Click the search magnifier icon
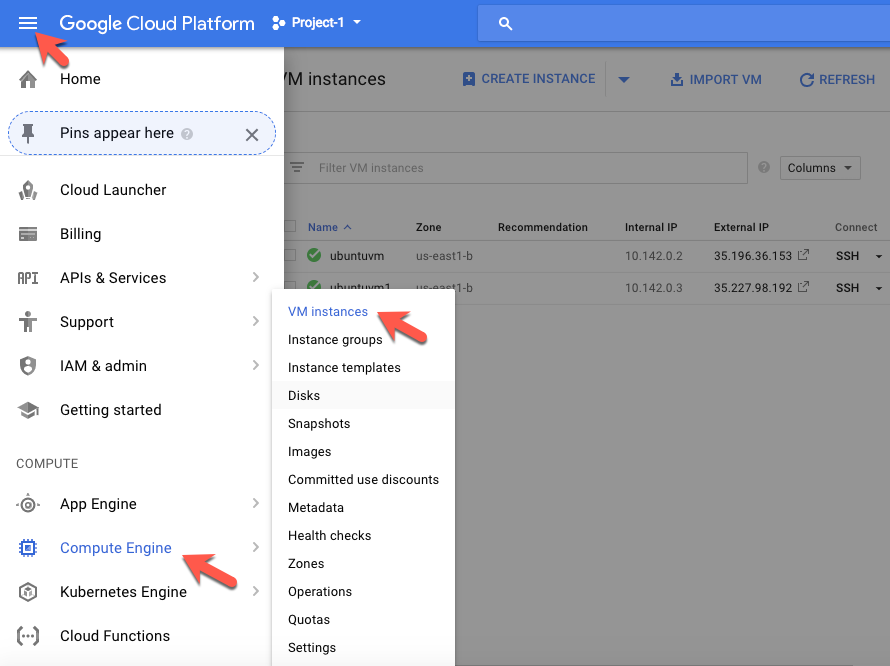Viewport: 890px width, 666px height. click(505, 24)
